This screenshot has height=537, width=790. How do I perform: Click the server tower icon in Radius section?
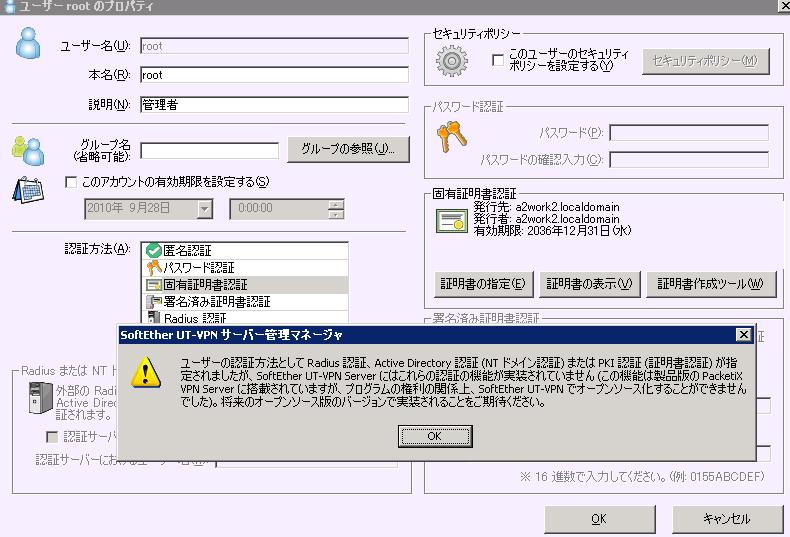click(x=40, y=398)
